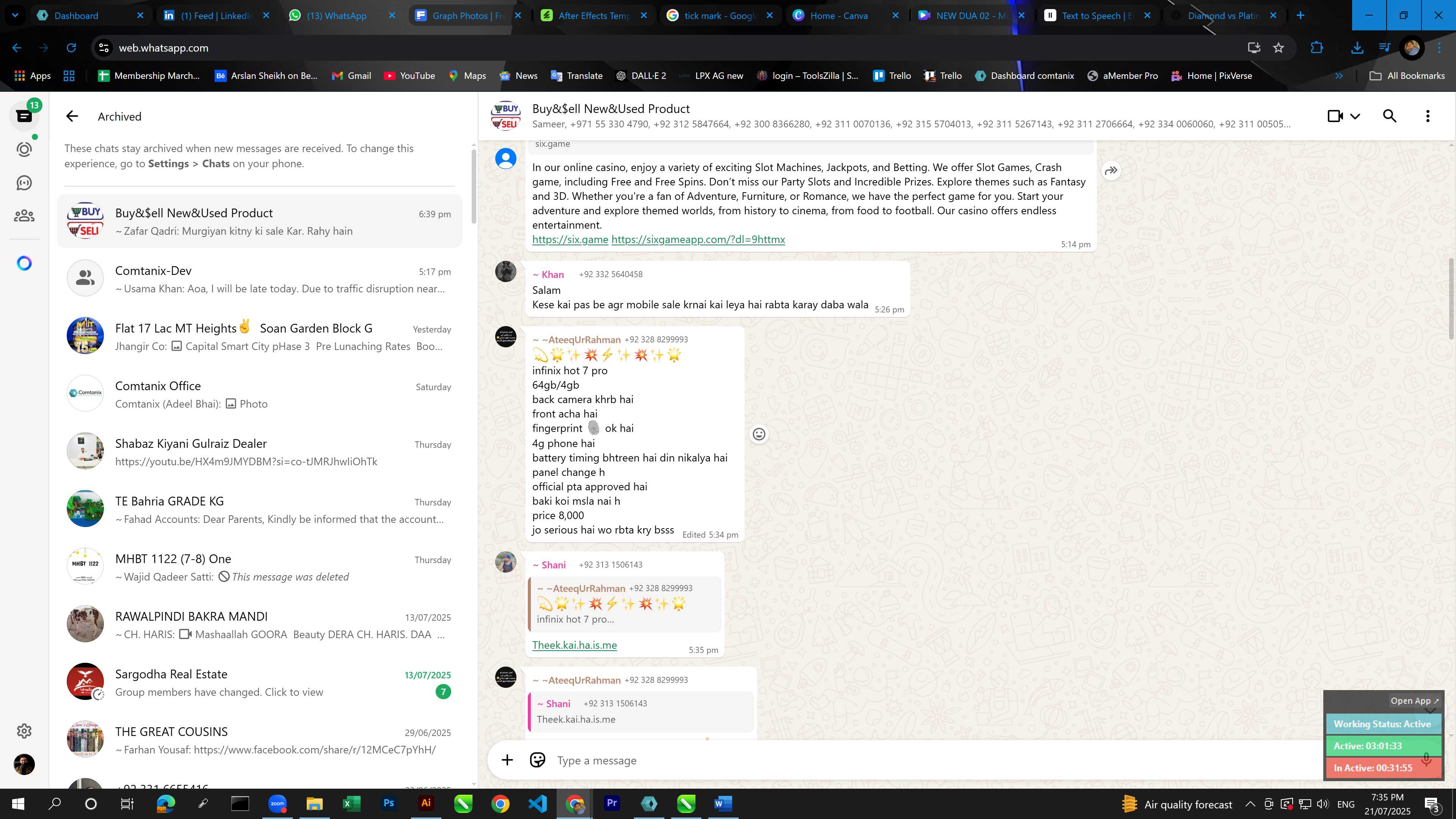Open Shabaz Kiyani Gulraiz Dealer chat
This screenshot has height=819, width=1456.
[259, 452]
